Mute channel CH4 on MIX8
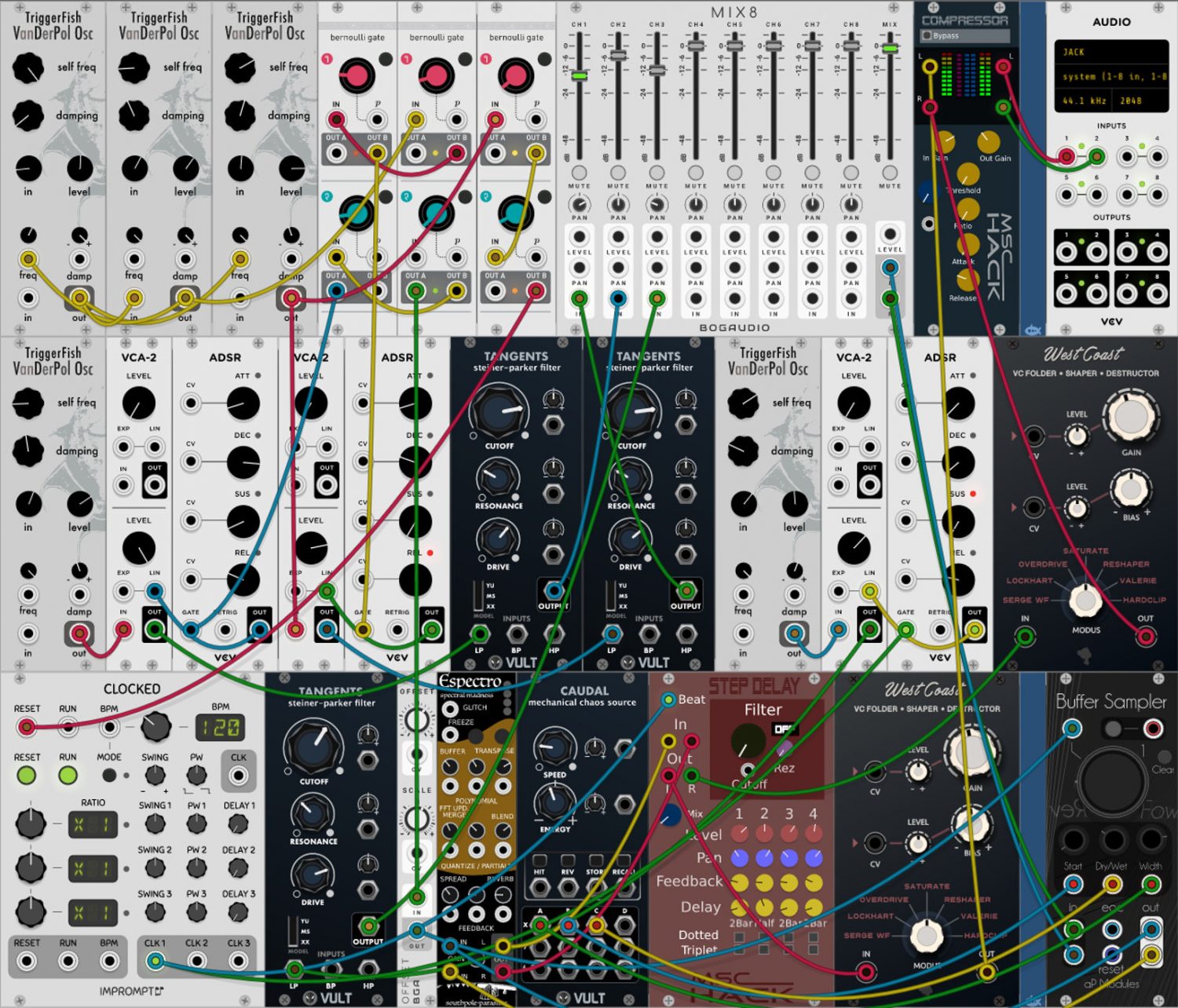Image resolution: width=1178 pixels, height=1008 pixels. 696,173
